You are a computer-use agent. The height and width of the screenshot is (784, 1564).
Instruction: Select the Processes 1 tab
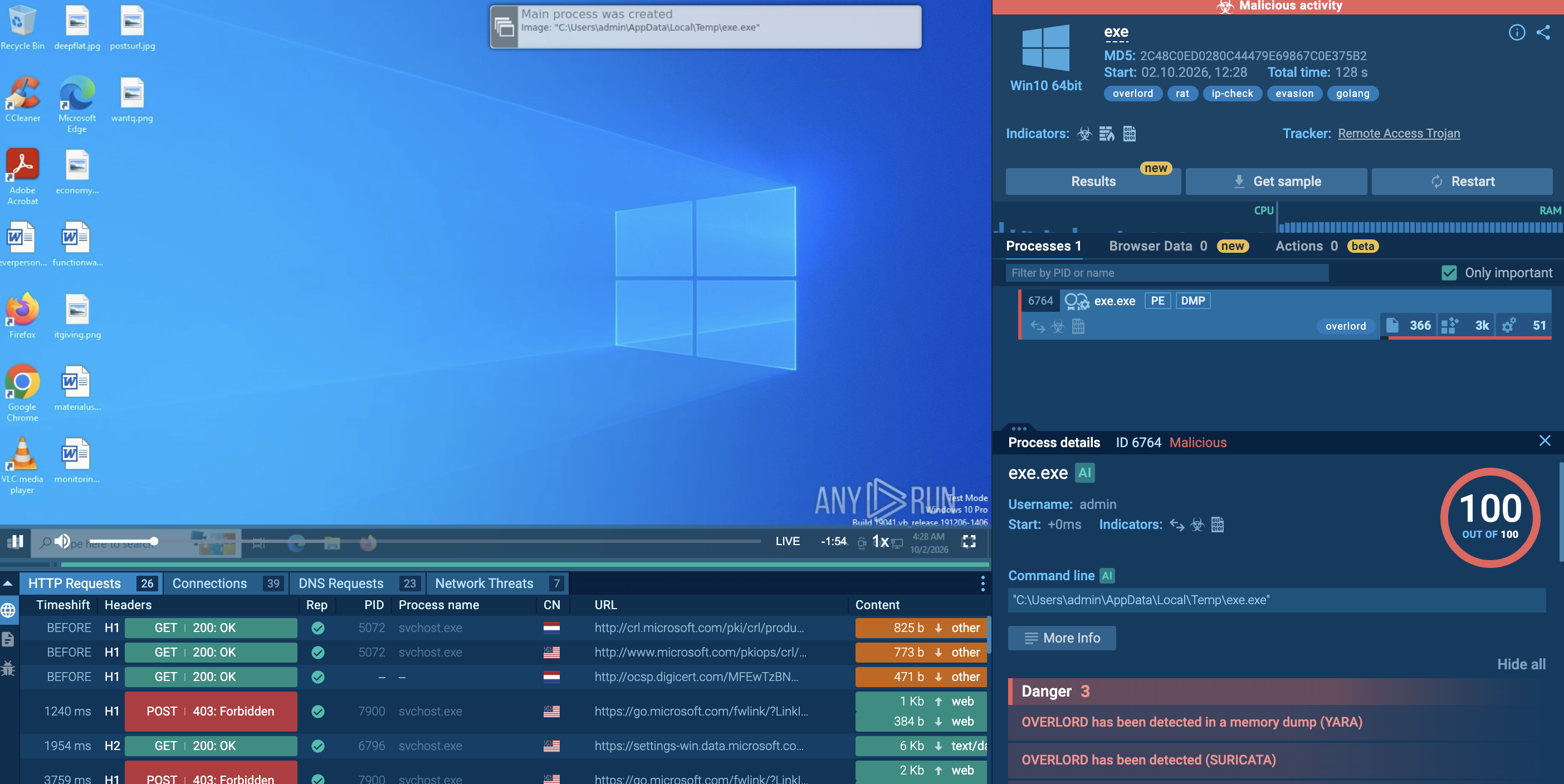click(x=1043, y=246)
